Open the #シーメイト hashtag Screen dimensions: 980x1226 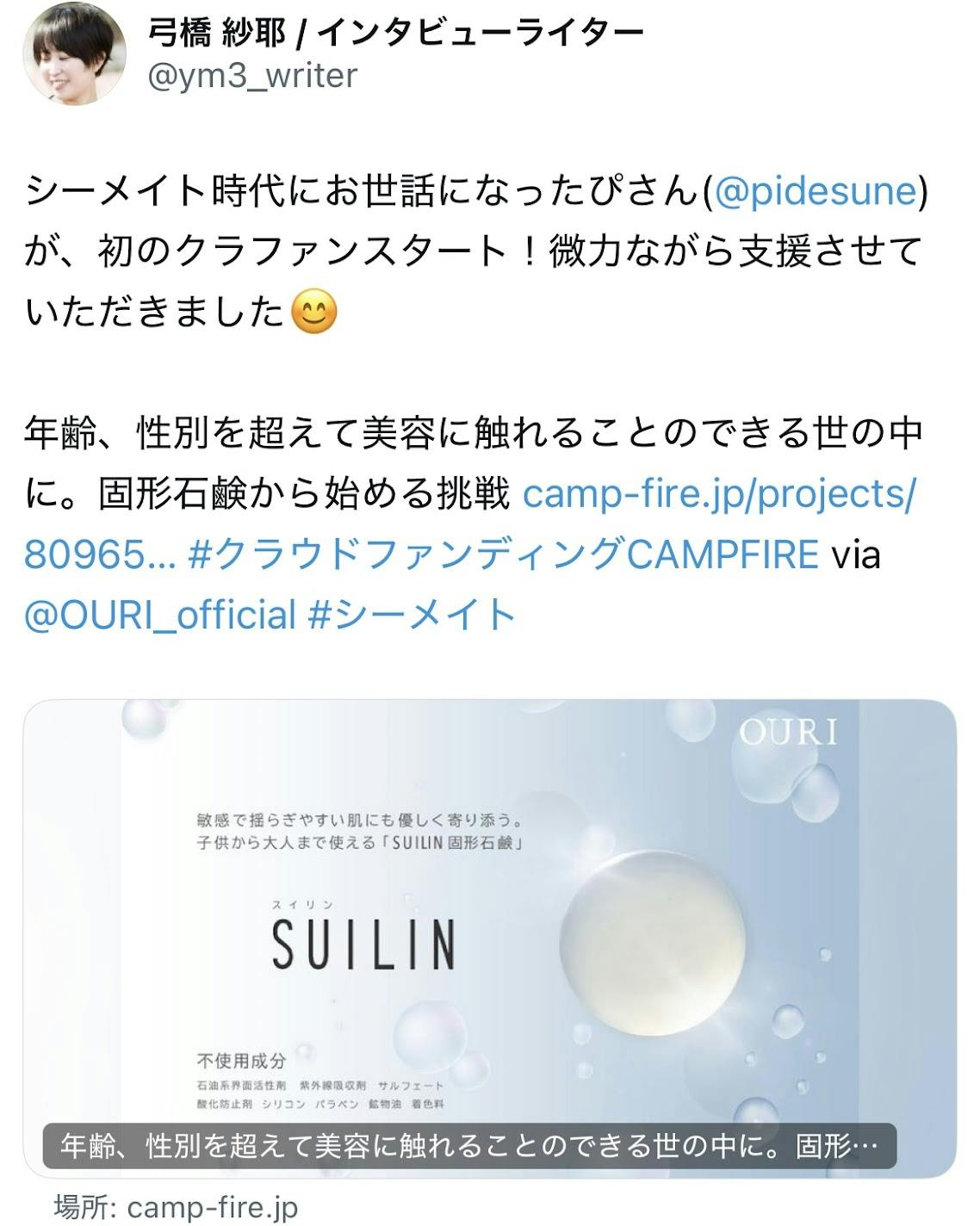point(412,616)
